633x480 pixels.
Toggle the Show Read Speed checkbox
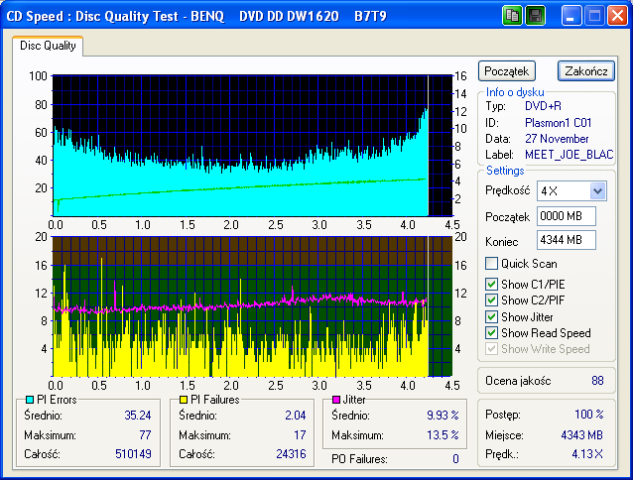[x=491, y=333]
